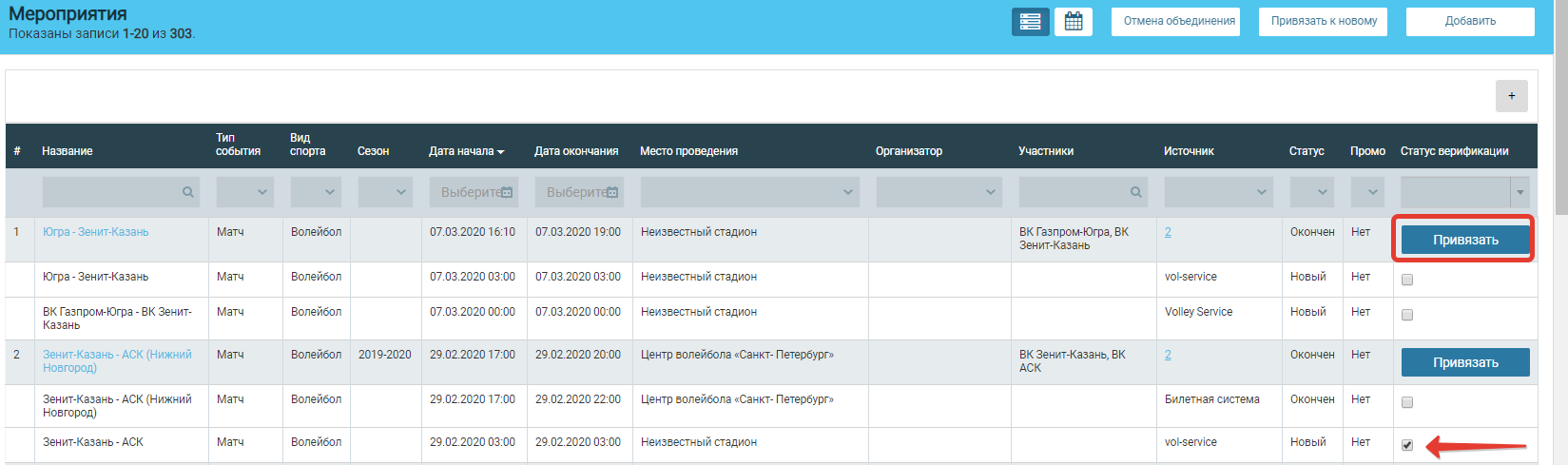Click search icon in Название filter
1568x465 pixels.
click(x=188, y=192)
